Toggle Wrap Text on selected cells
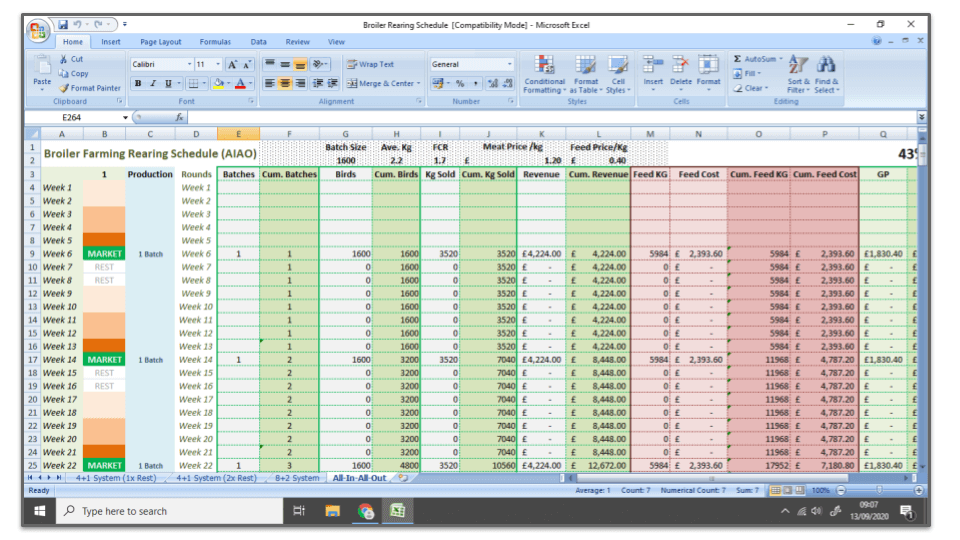The height and width of the screenshot is (540, 960). pos(371,64)
